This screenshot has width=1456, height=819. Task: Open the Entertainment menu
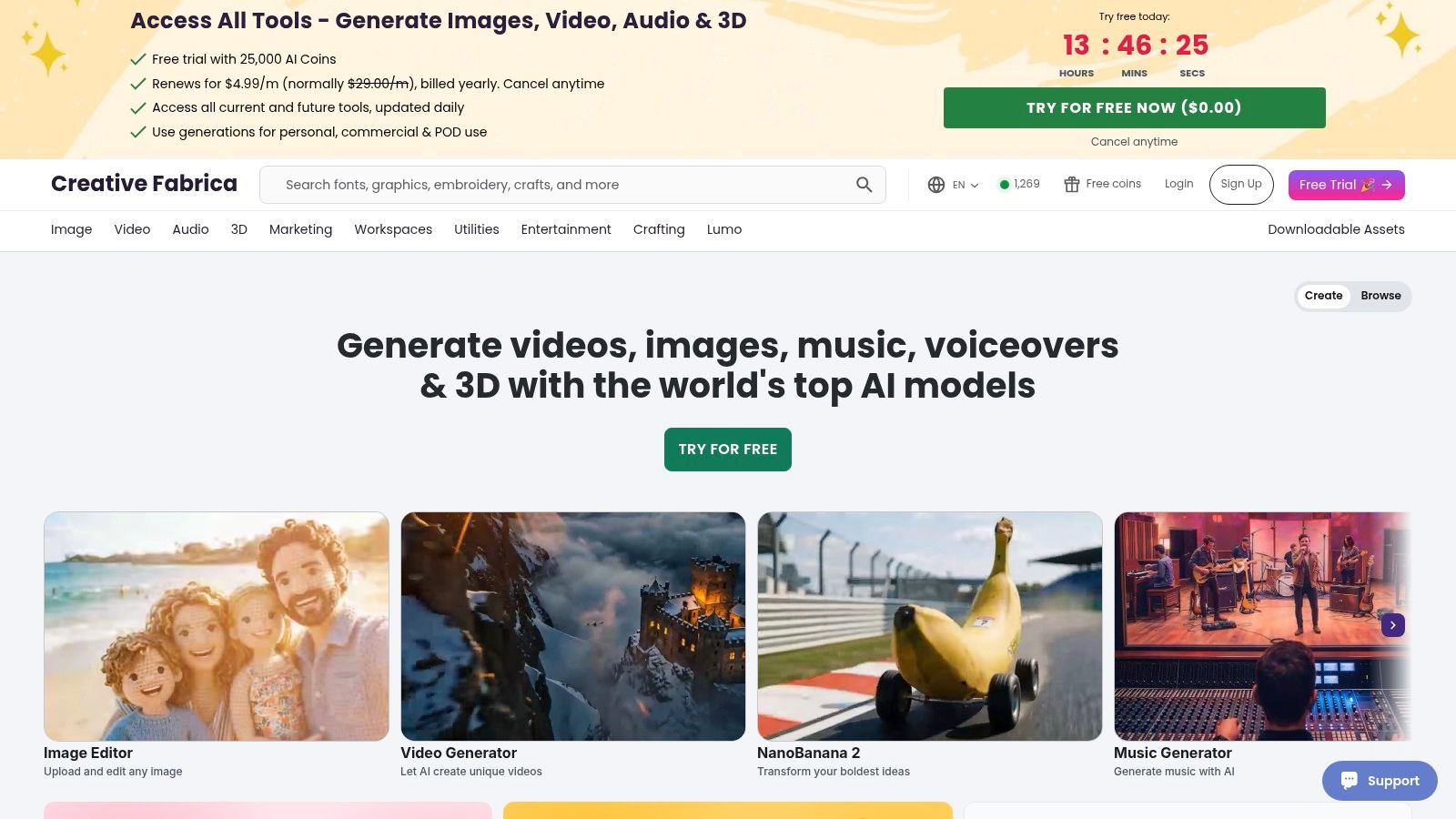click(x=566, y=229)
